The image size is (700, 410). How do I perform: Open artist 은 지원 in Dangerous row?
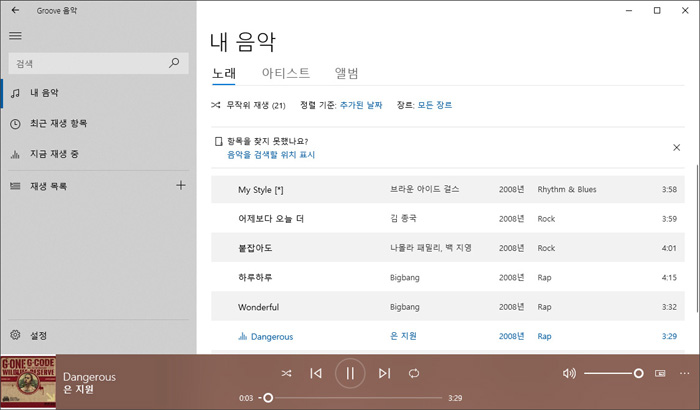403,336
